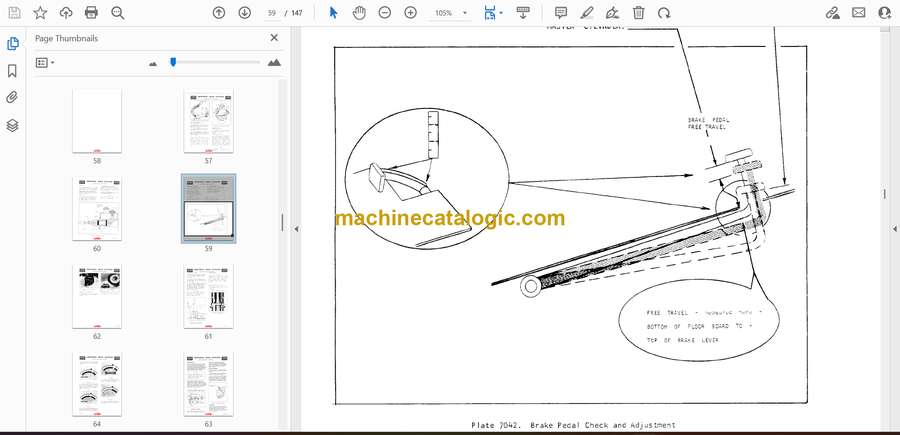This screenshot has height=435, width=900.
Task: Click the delete trash icon
Action: [638, 13]
